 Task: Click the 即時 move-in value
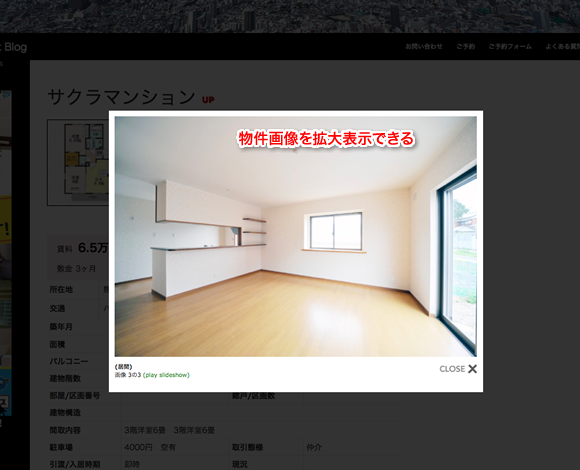tap(132, 464)
